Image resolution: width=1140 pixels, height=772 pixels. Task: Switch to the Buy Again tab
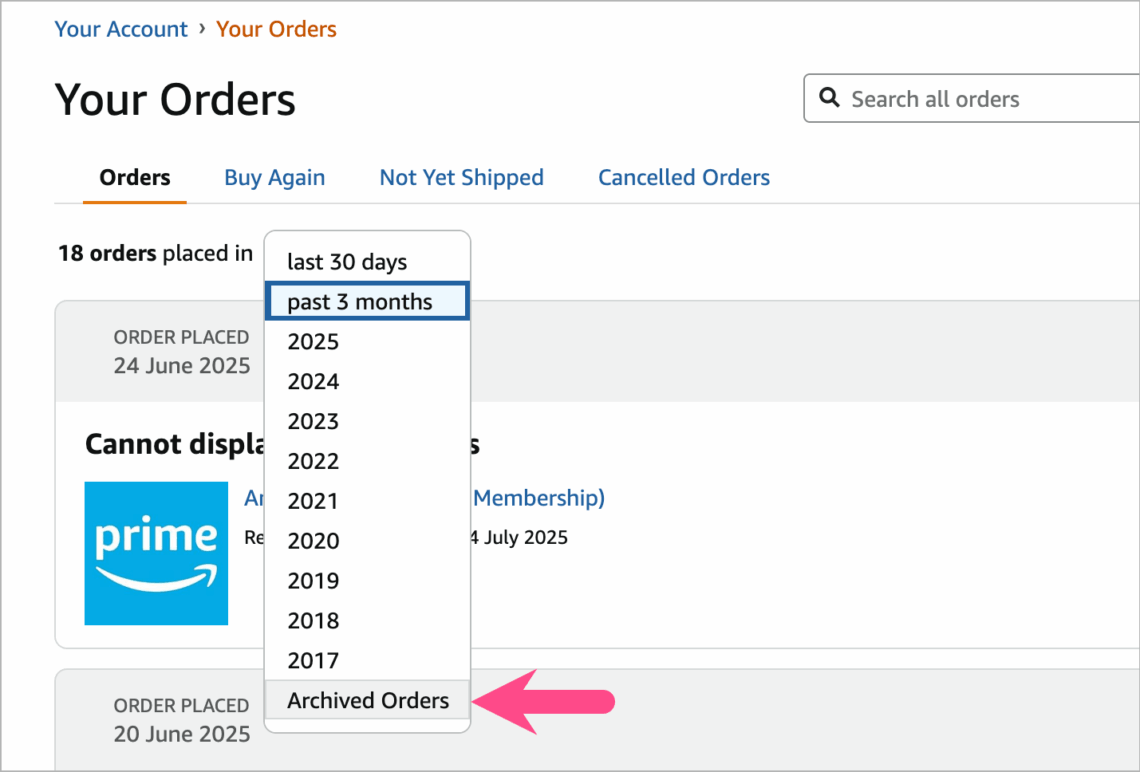click(x=274, y=177)
